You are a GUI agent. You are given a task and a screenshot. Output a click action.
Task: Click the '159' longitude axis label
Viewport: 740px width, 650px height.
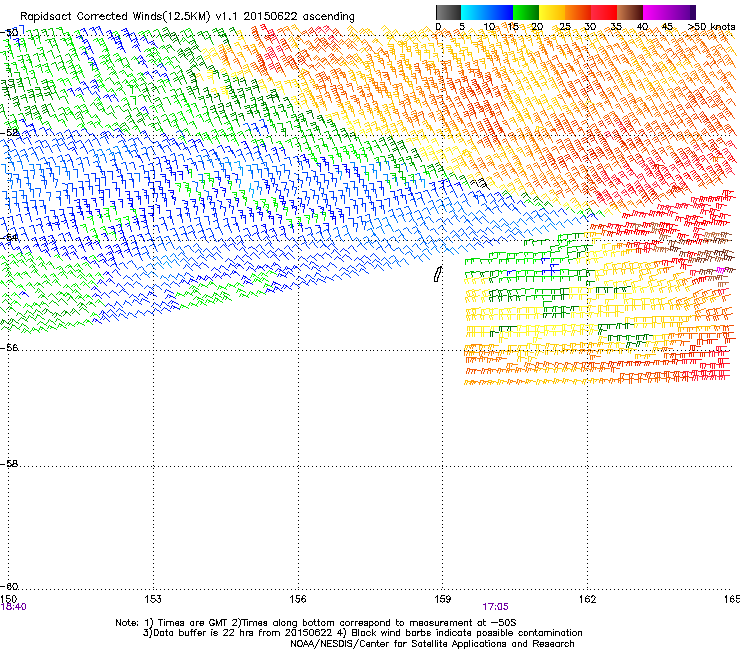442,599
